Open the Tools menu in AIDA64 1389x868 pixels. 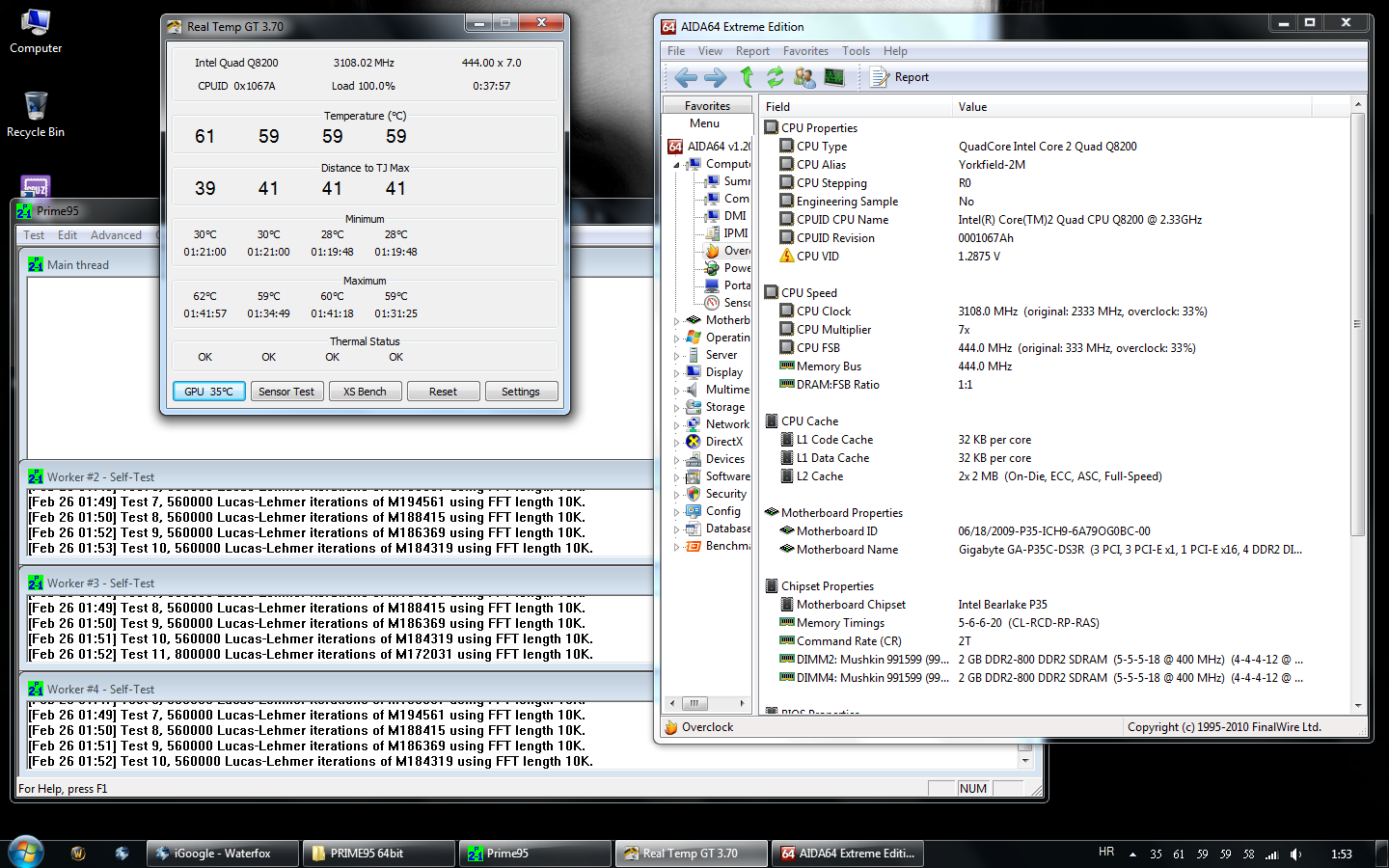(x=856, y=51)
